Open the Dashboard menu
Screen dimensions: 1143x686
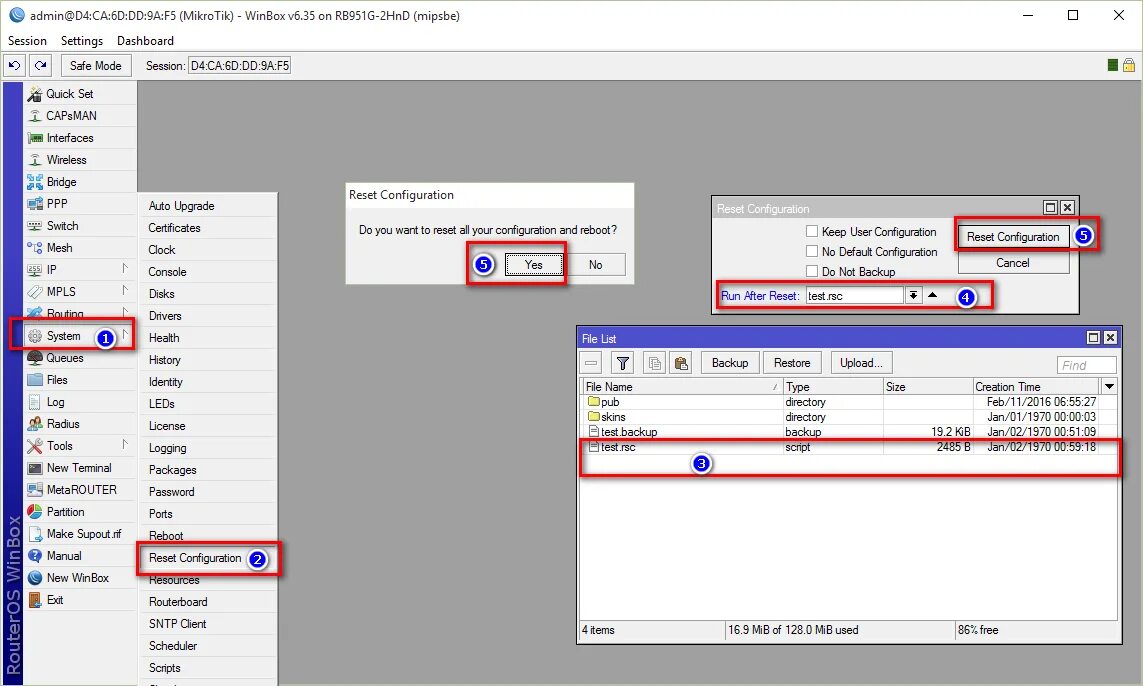[145, 41]
